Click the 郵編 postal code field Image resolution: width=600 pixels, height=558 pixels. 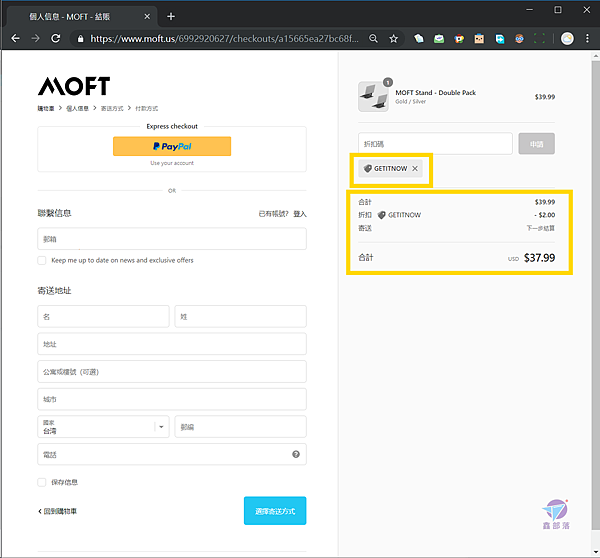coord(241,427)
